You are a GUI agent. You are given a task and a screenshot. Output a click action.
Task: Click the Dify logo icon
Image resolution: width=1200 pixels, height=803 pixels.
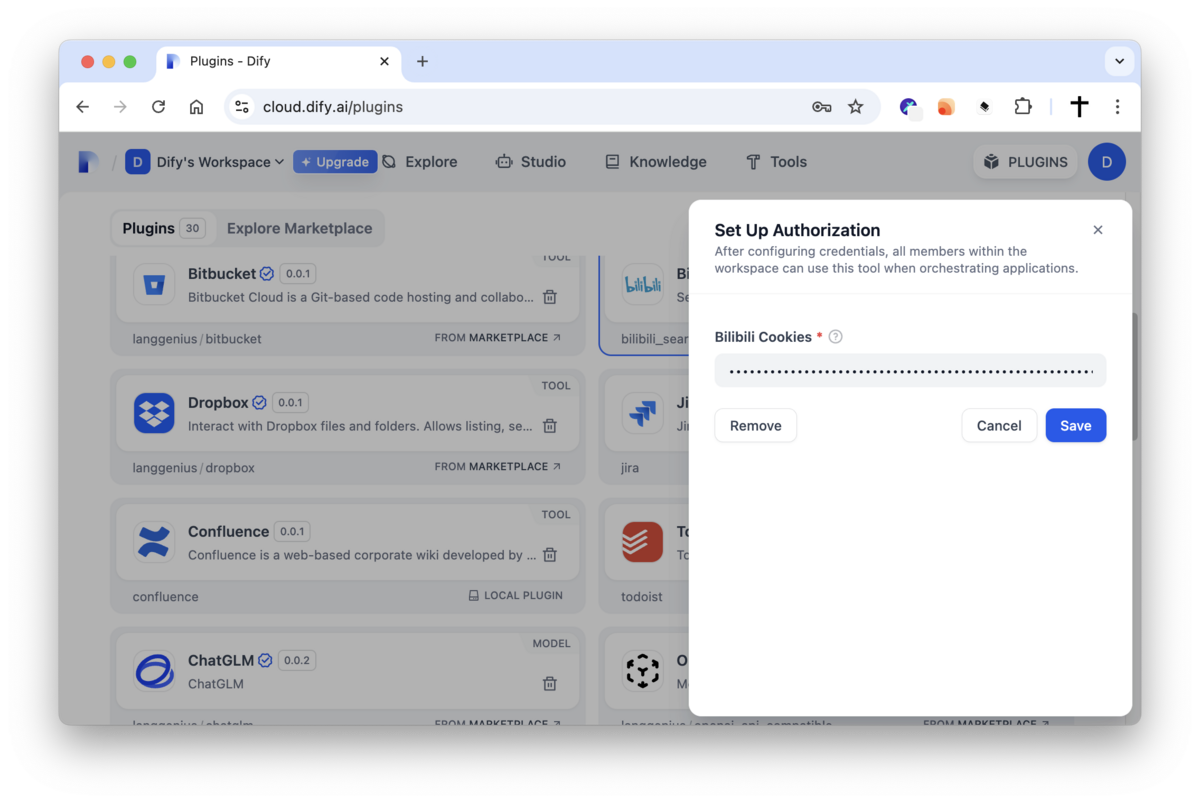click(x=88, y=162)
